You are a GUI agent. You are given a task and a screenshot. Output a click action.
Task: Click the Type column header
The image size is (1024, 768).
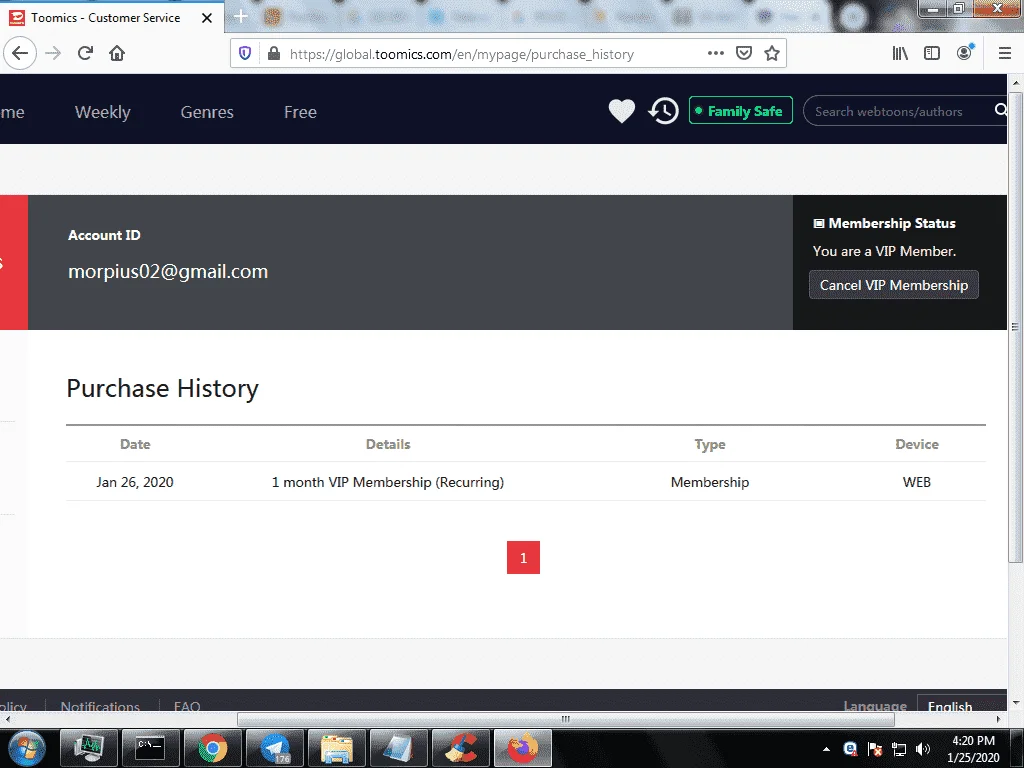coord(710,445)
